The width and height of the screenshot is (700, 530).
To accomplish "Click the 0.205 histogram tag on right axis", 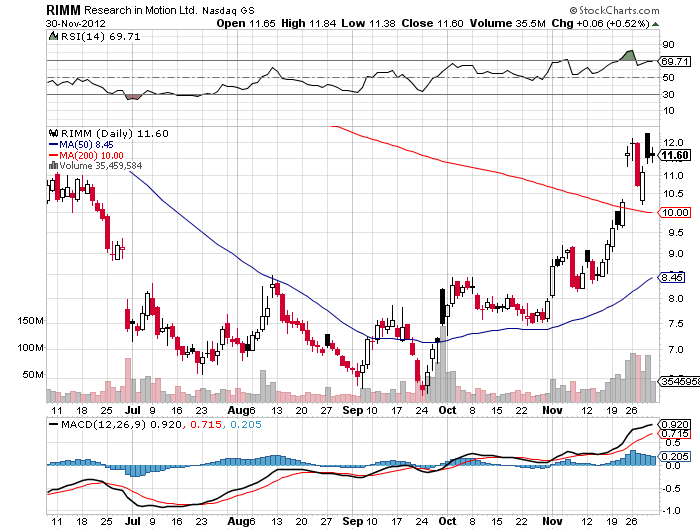I will [675, 457].
